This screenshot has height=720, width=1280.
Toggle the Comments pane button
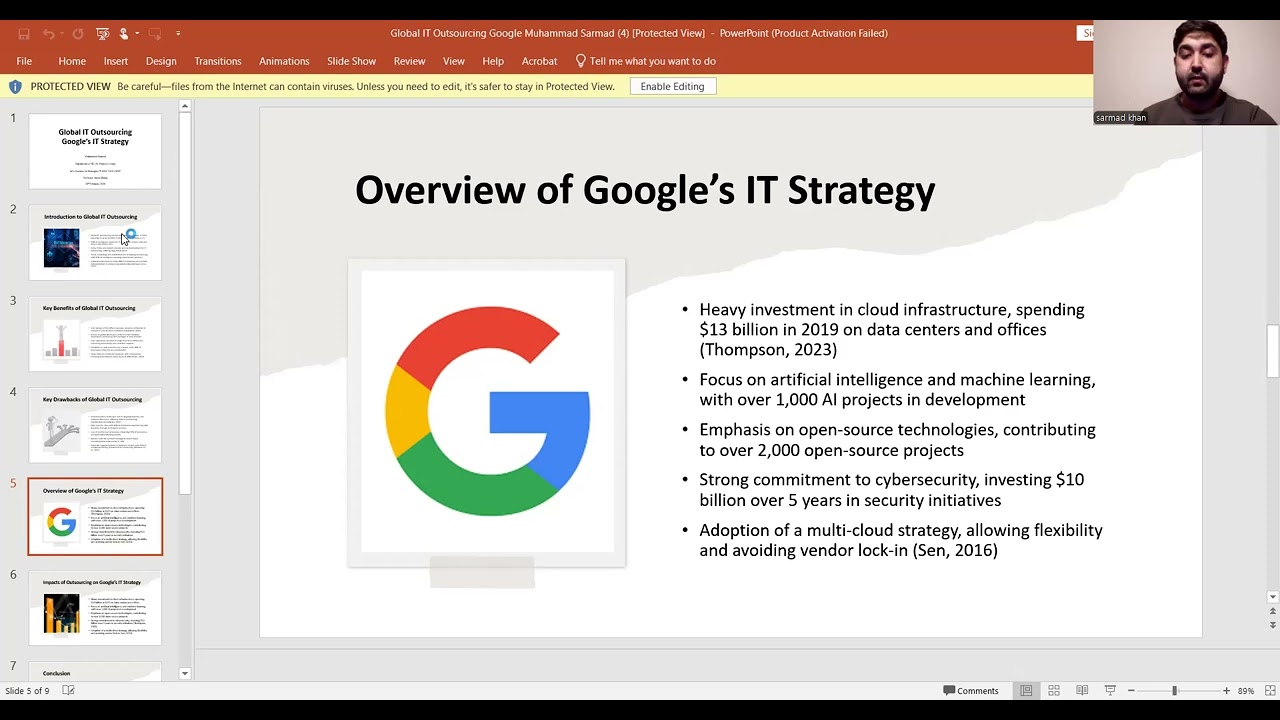[971, 691]
